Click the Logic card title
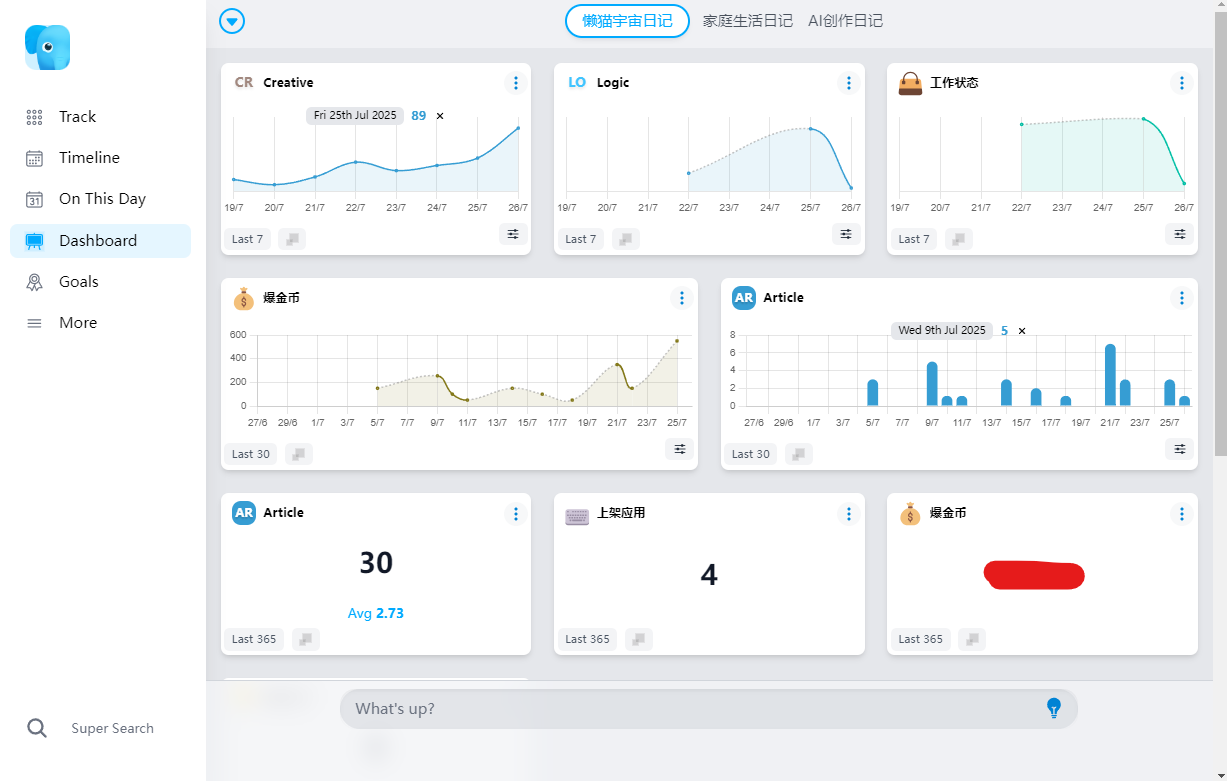 pyautogui.click(x=613, y=83)
